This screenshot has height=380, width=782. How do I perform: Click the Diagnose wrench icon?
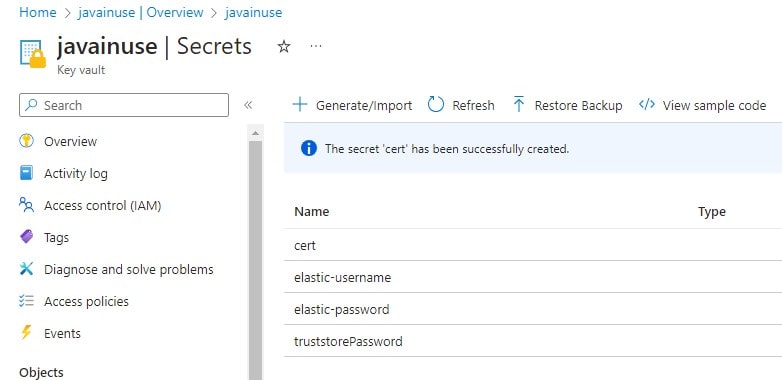pyautogui.click(x=26, y=269)
